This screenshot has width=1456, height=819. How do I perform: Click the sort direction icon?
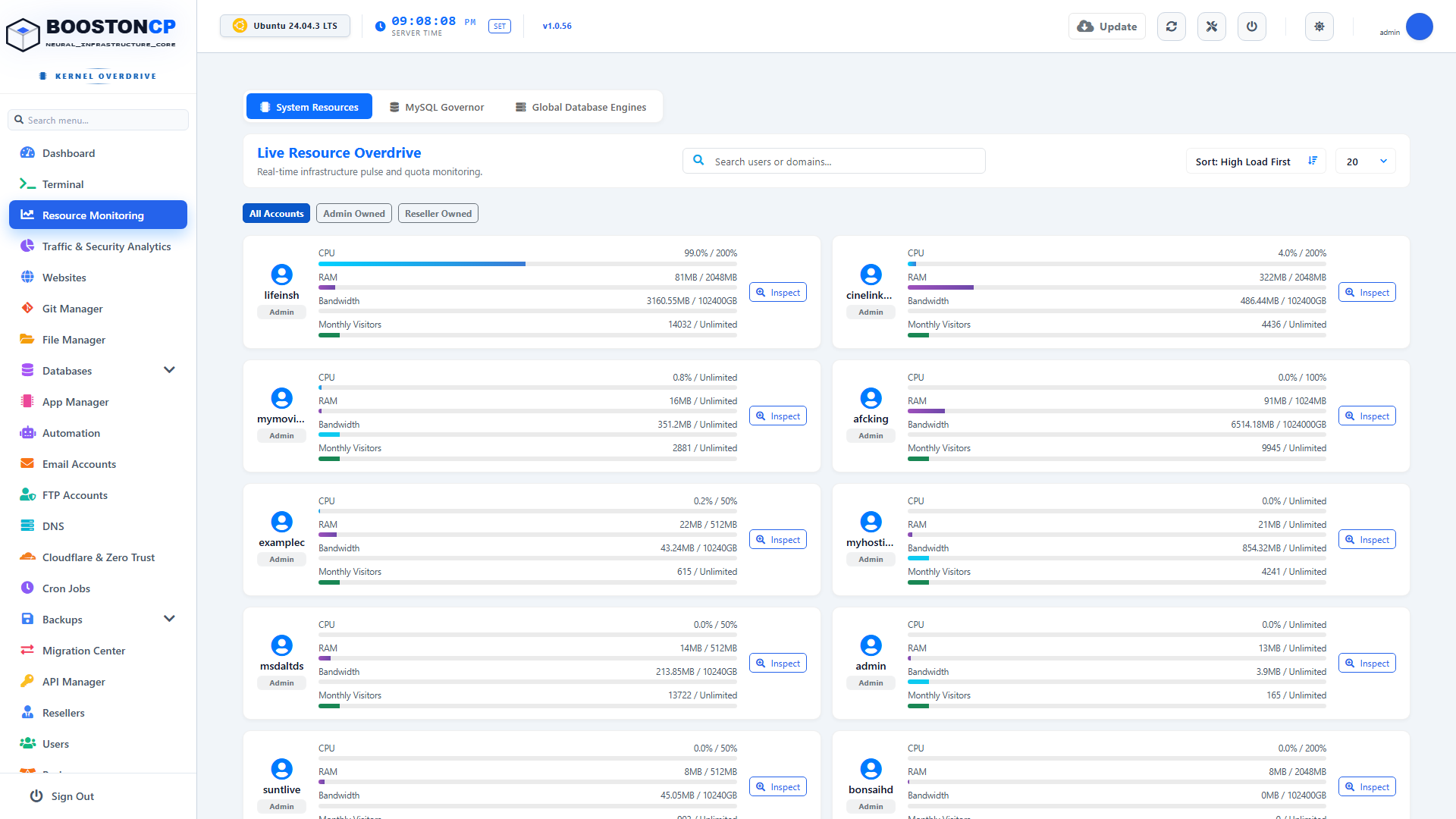click(x=1313, y=161)
